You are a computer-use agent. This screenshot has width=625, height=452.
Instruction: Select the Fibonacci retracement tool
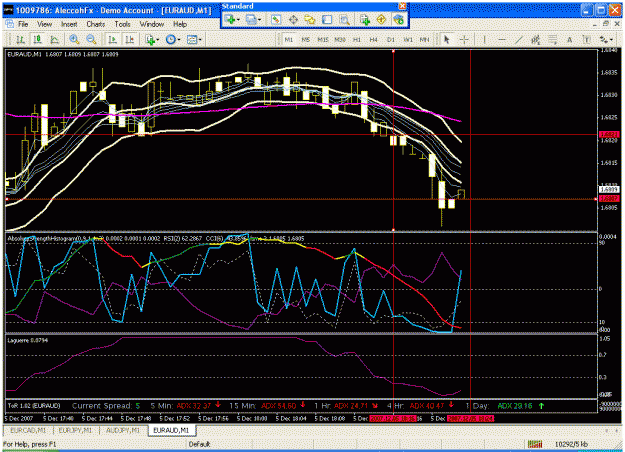(552, 39)
